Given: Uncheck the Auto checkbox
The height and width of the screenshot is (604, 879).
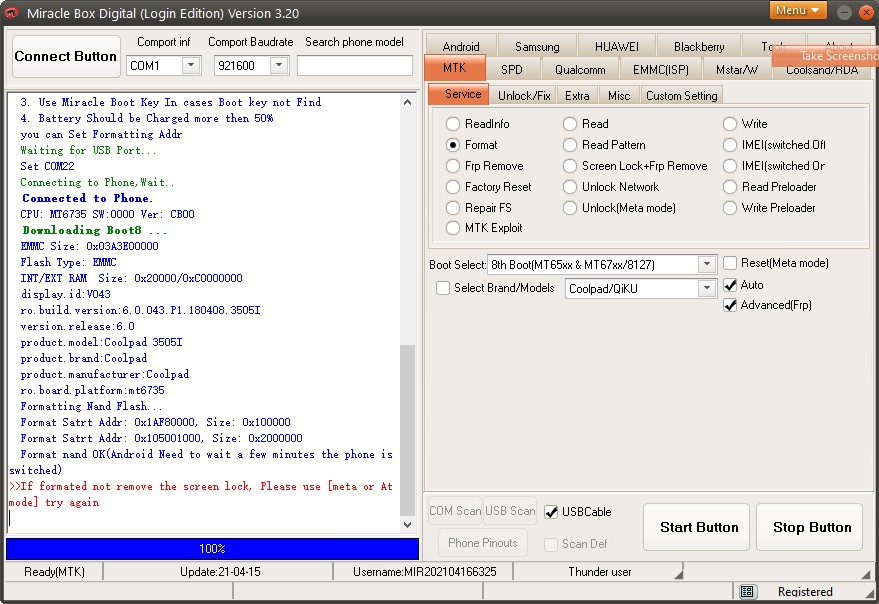Looking at the screenshot, I should coord(729,285).
